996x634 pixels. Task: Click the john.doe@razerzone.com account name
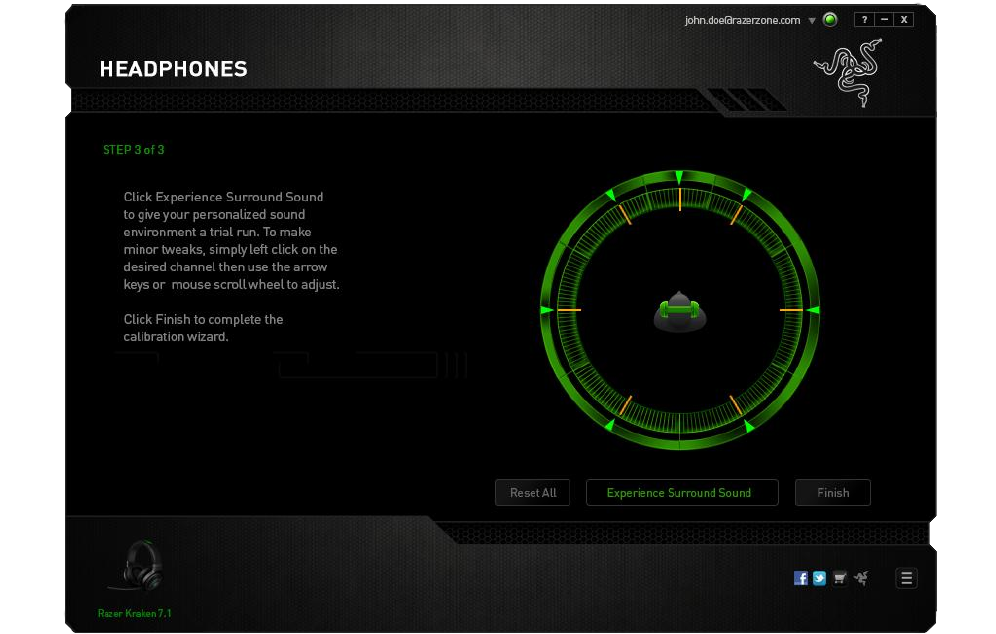(742, 20)
